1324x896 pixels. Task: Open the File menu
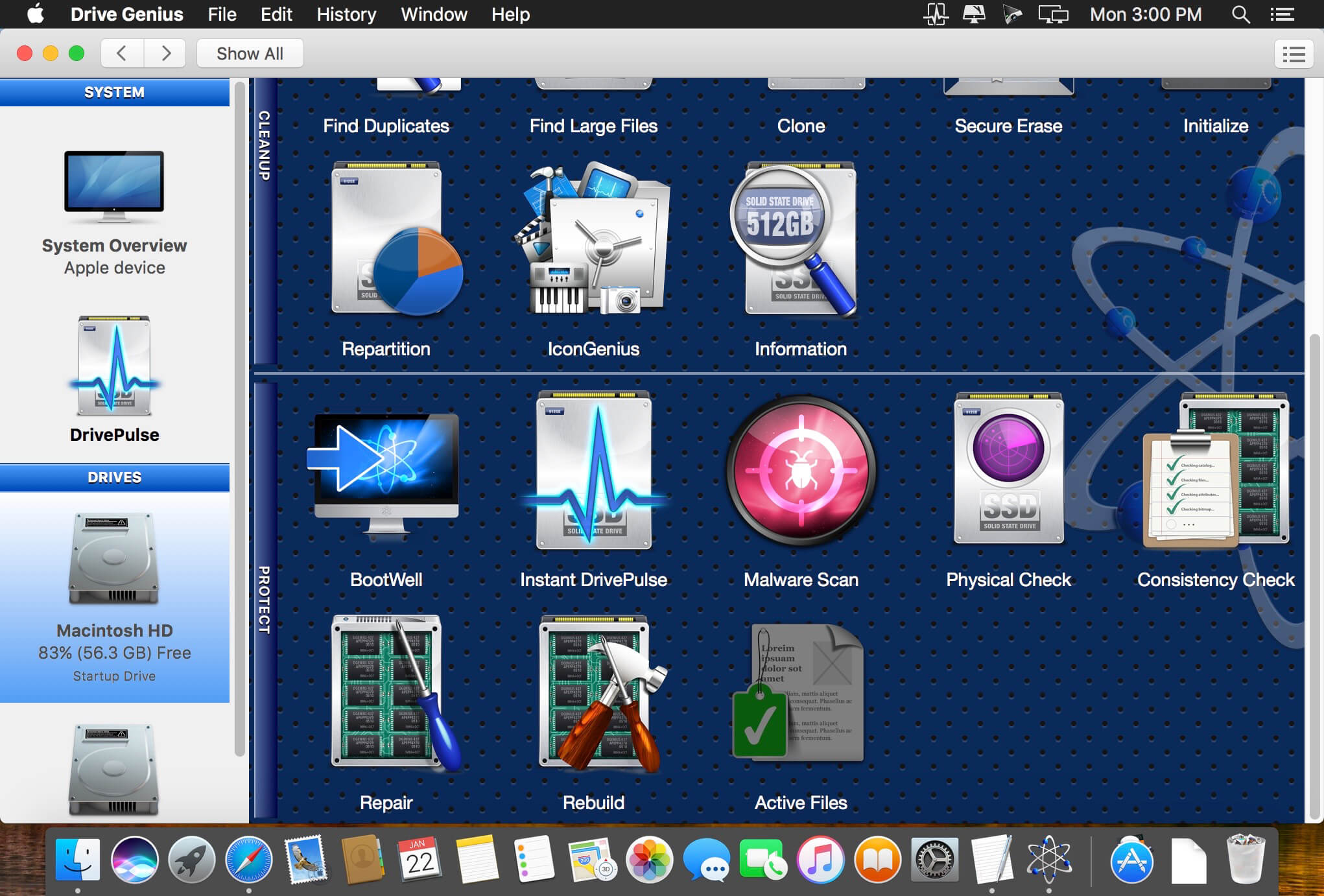click(222, 14)
